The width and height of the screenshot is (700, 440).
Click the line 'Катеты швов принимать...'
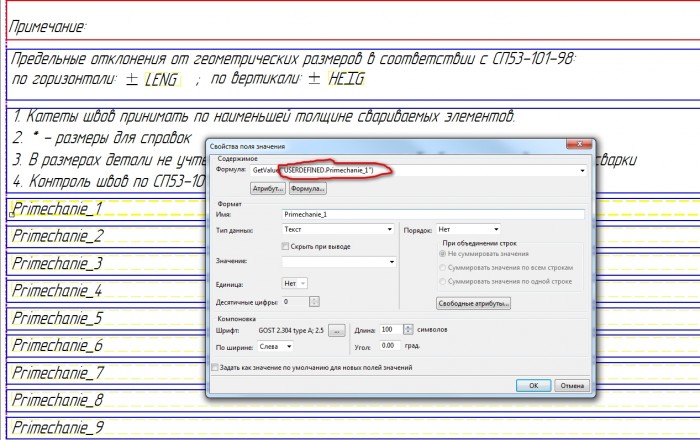click(264, 116)
